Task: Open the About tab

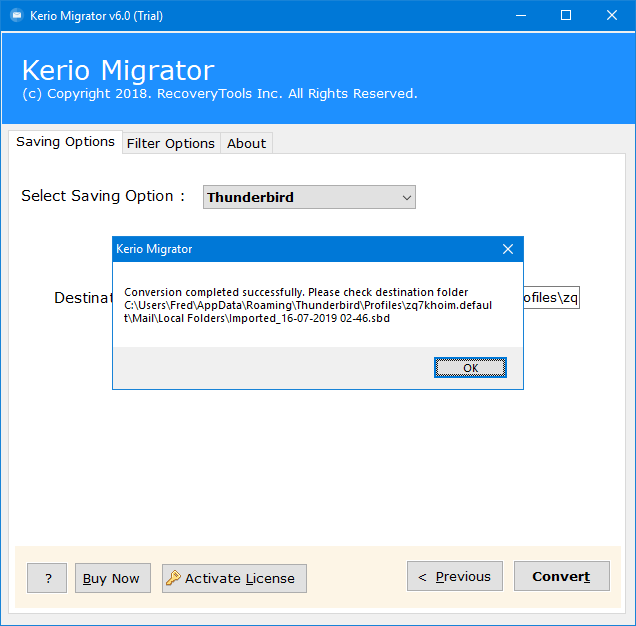Action: point(246,143)
